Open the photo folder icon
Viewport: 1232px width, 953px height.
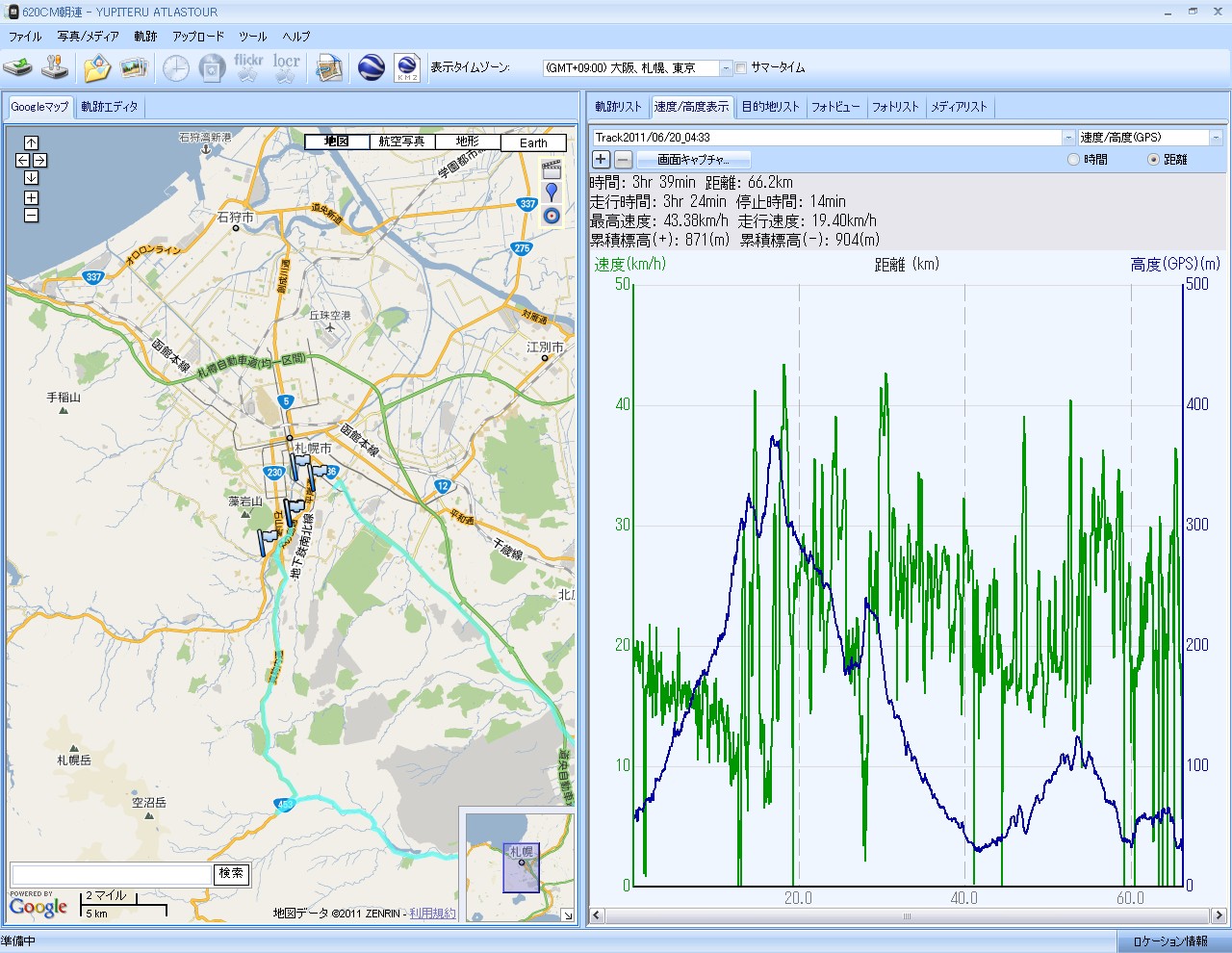pos(96,67)
